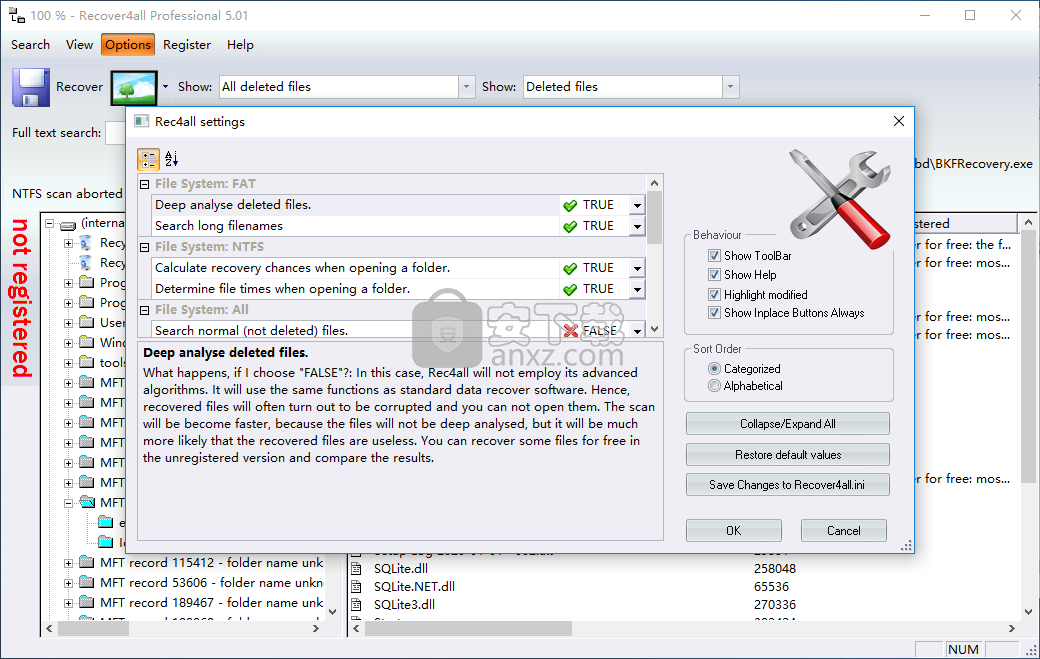Click the picture preview toolbar icon
The image size is (1040, 659).
(135, 88)
